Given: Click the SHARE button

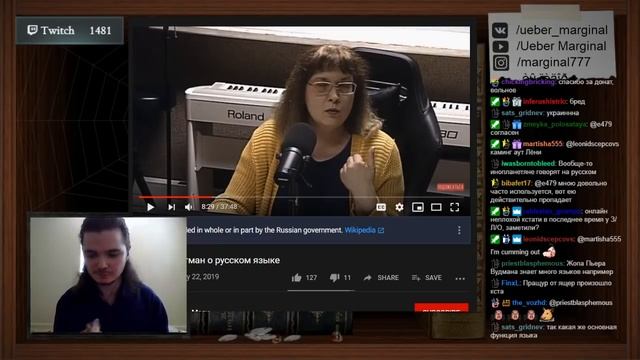Looking at the screenshot, I should [381, 278].
